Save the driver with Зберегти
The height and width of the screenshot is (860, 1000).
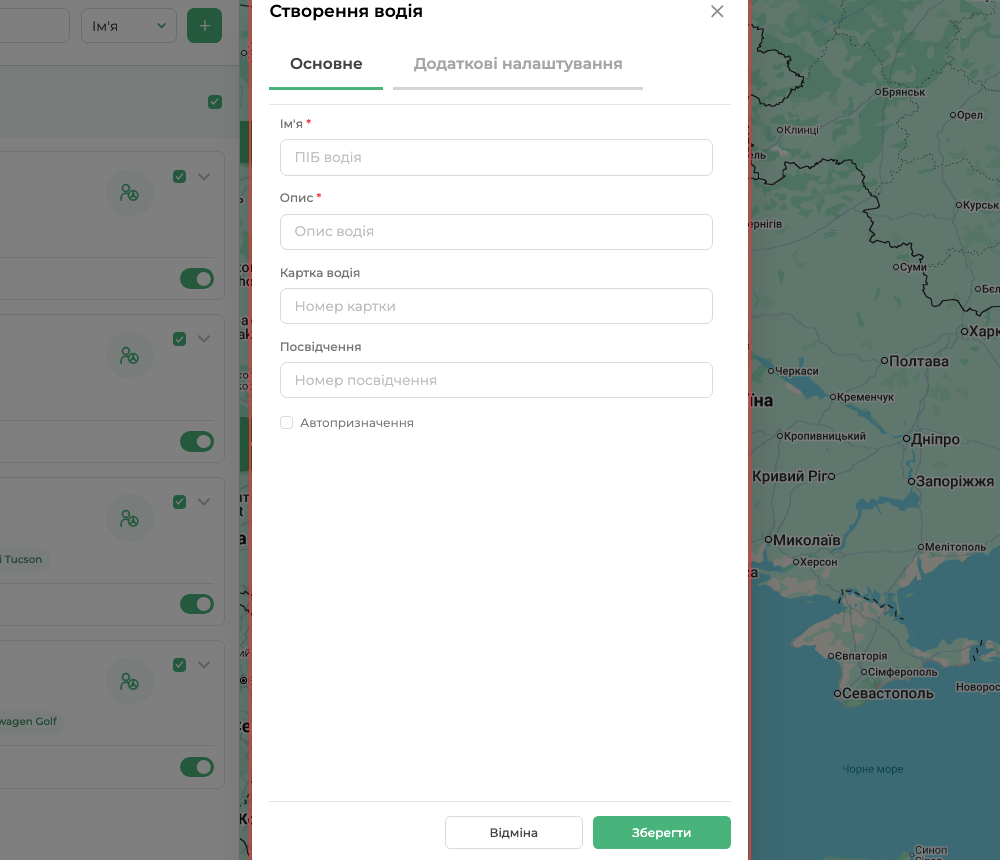[662, 833]
